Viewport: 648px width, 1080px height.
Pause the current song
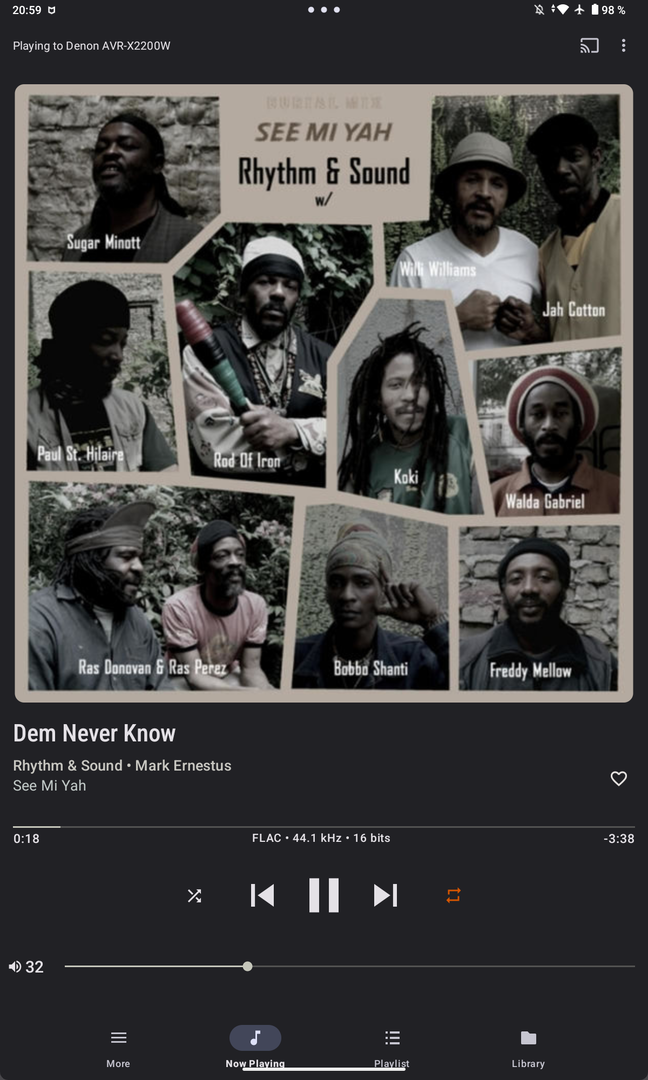[324, 895]
